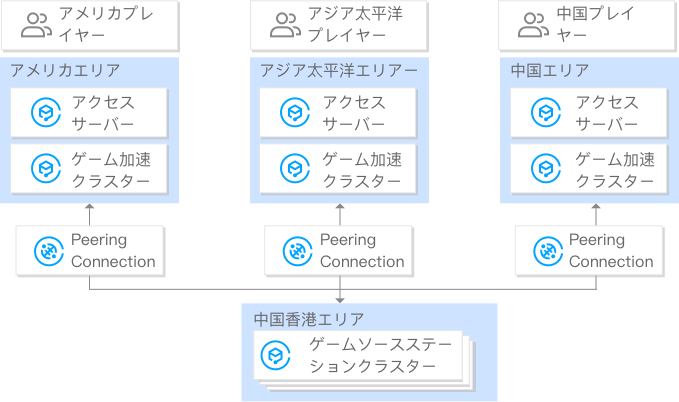Viewport: 679px width, 402px height.
Task: Click the ゲームソースステーションクラスター icon
Action: point(274,355)
